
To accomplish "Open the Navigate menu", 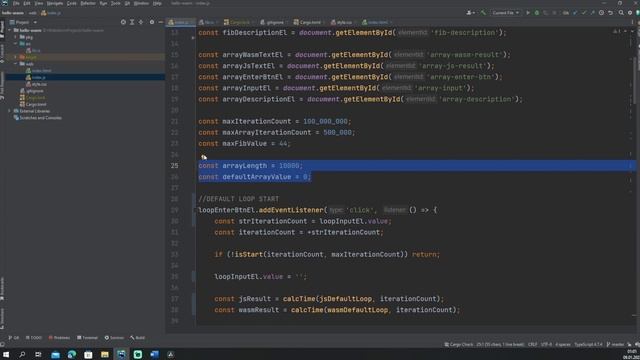I will [55, 3].
